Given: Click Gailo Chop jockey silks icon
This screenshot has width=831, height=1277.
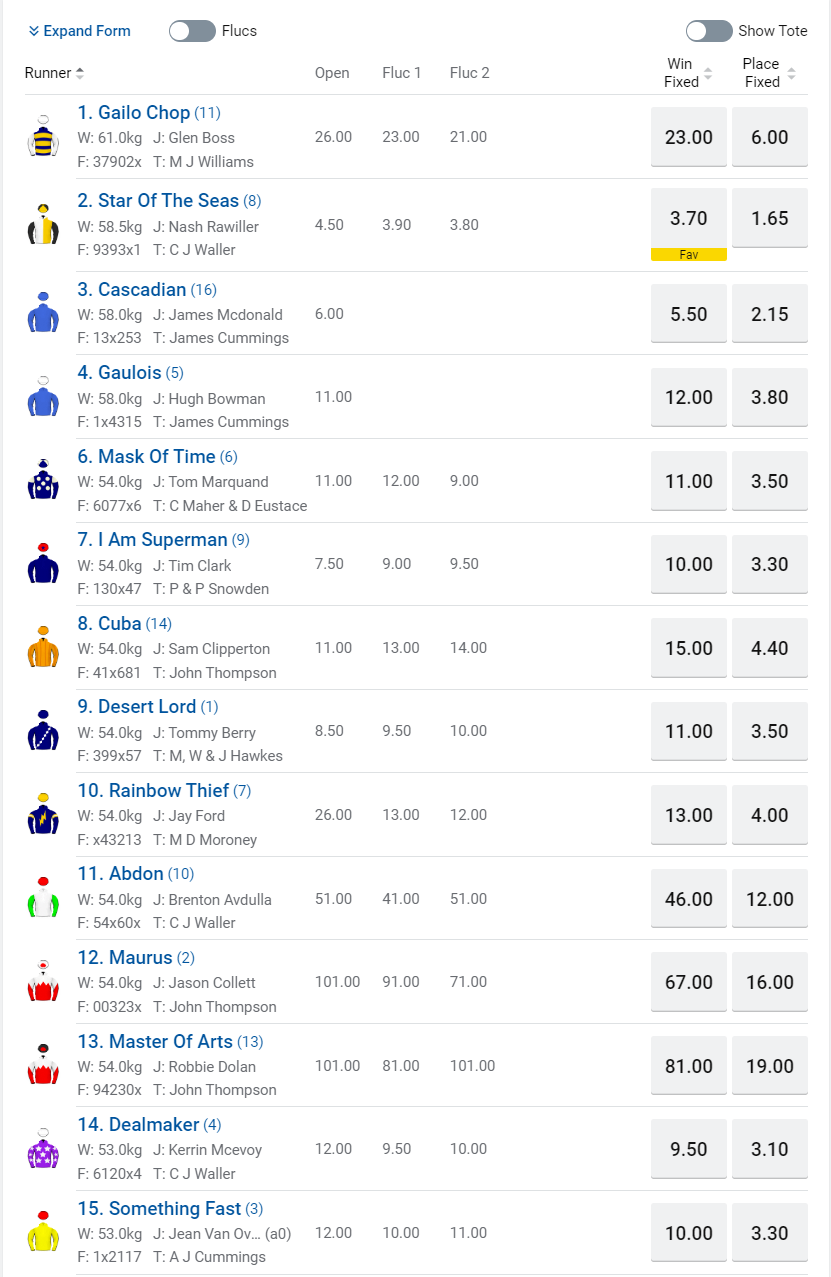Looking at the screenshot, I should 43,137.
